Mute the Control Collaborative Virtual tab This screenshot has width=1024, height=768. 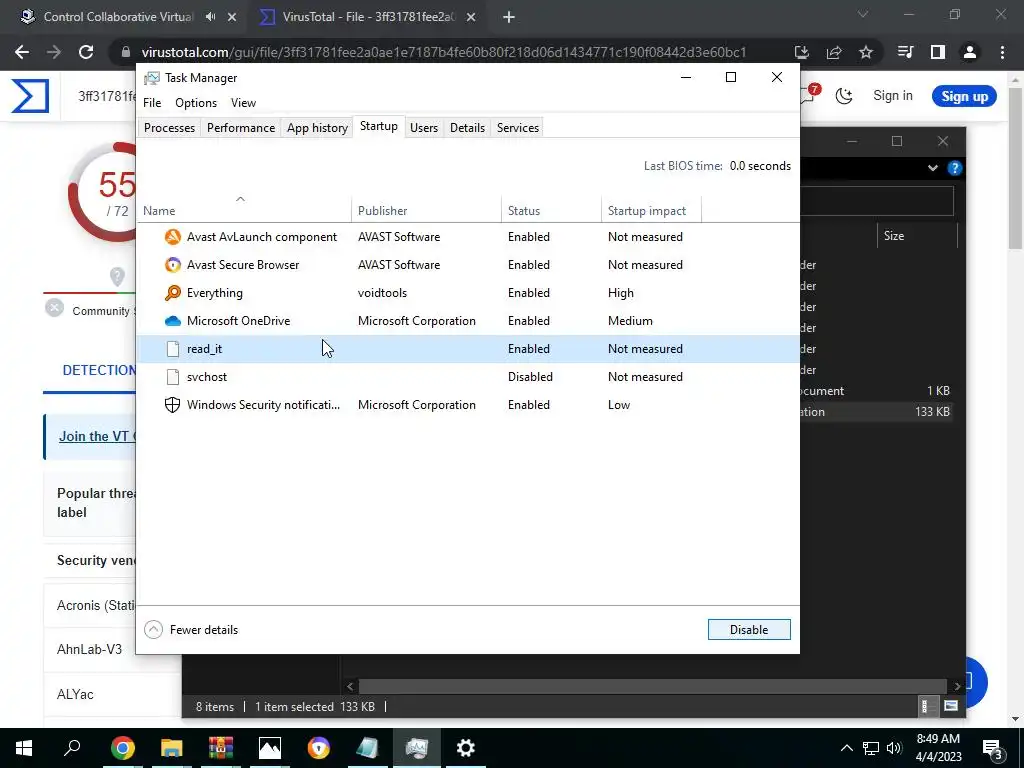pyautogui.click(x=210, y=17)
